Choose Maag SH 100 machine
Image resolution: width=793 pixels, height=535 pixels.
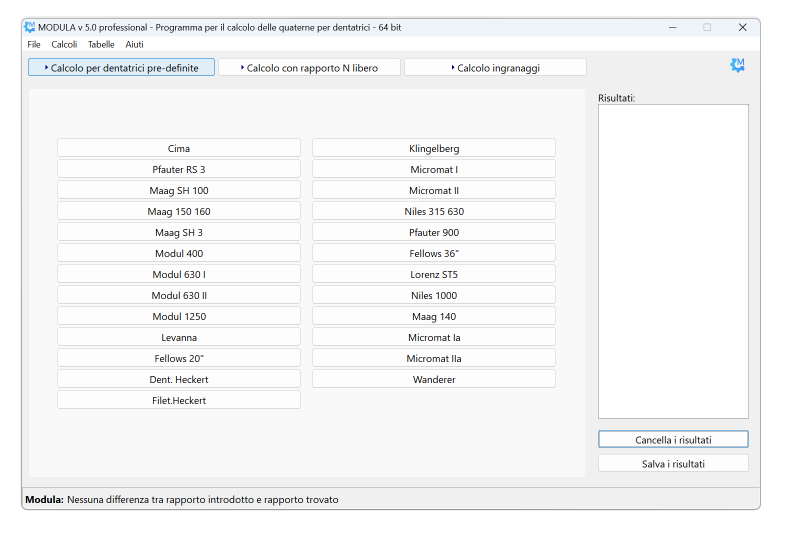pos(179,190)
